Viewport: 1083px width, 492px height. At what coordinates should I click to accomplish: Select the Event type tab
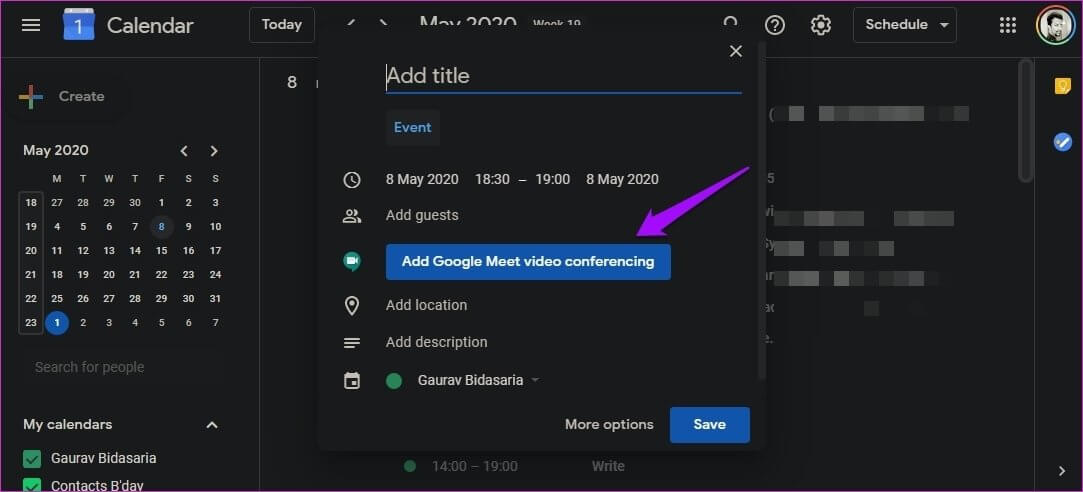tap(412, 127)
